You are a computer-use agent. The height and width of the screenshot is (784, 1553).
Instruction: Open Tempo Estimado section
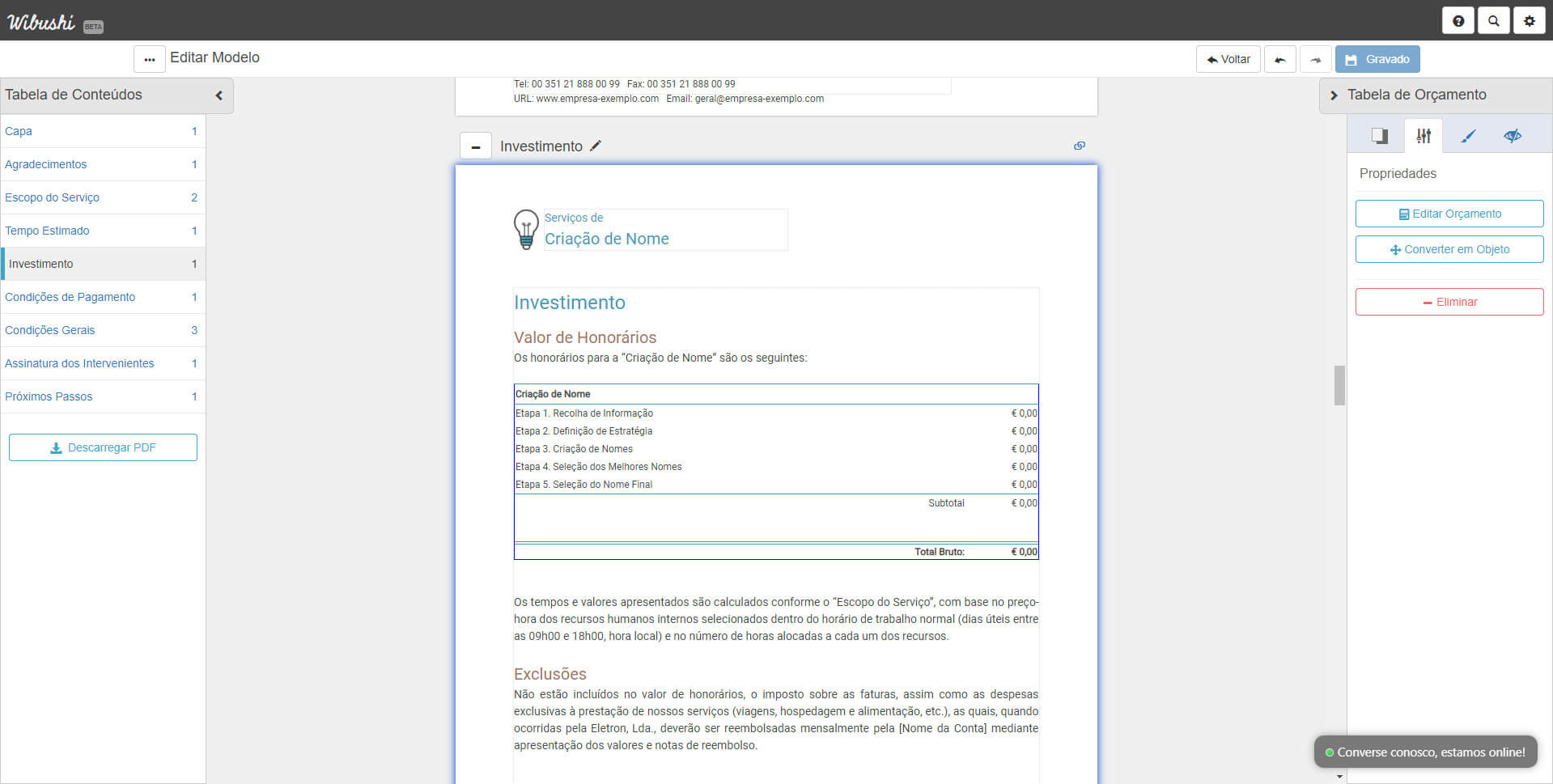pos(103,231)
